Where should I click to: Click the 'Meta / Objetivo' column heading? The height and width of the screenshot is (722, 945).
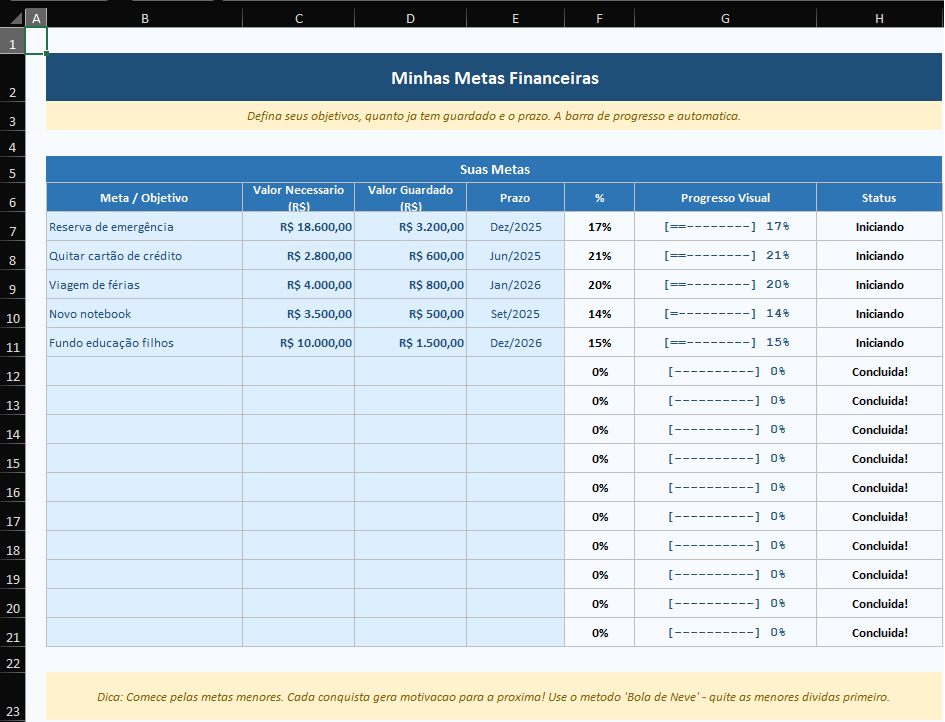[x=144, y=198]
